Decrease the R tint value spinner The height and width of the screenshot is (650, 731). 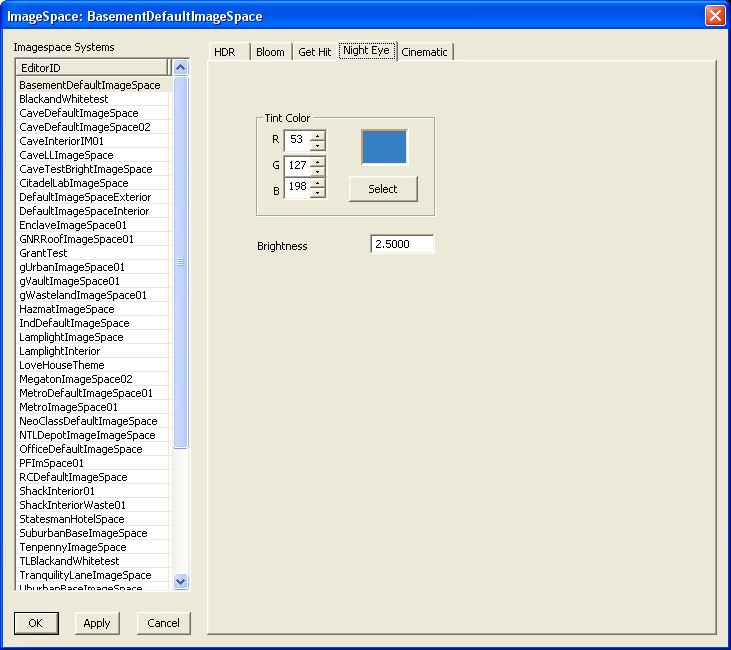[317, 145]
